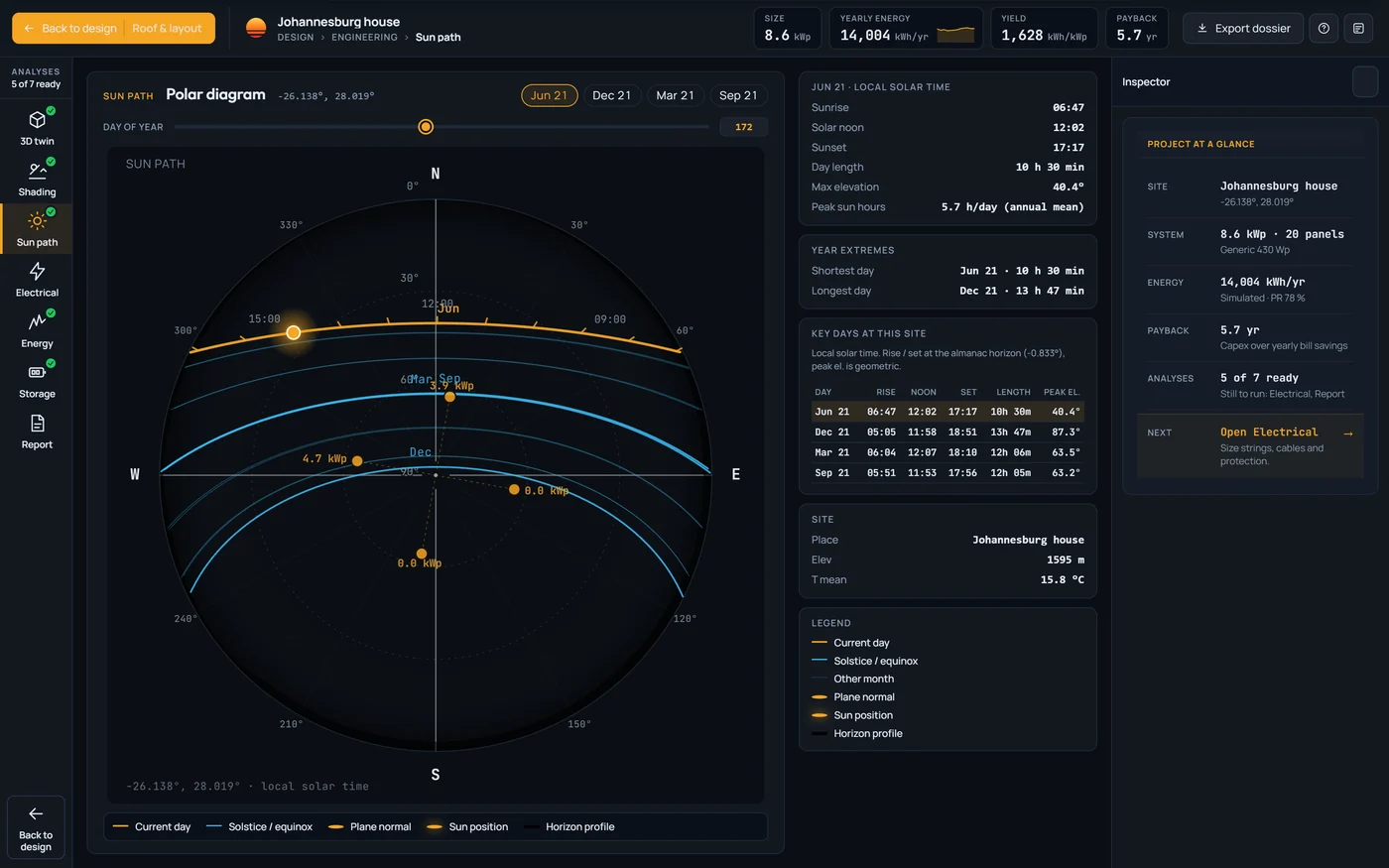The height and width of the screenshot is (868, 1389).
Task: Select the Dec 21 row in key days table
Action: point(947,433)
